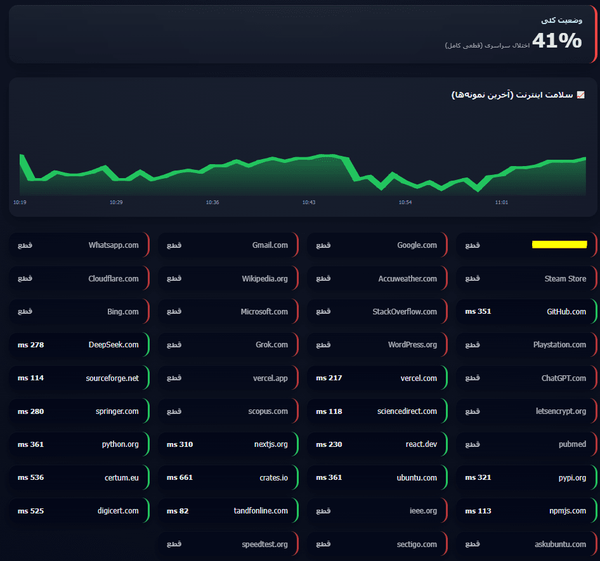The image size is (600, 561).
Task: Select the sciencedirect.com 118 ms card
Action: (x=378, y=411)
